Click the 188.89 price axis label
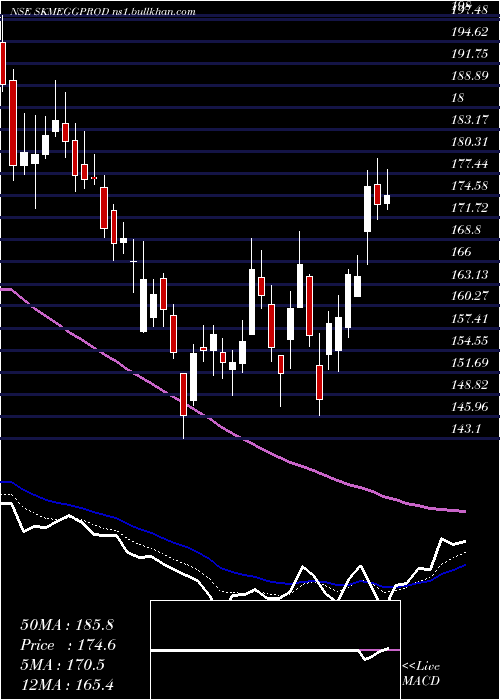 (x=470, y=75)
